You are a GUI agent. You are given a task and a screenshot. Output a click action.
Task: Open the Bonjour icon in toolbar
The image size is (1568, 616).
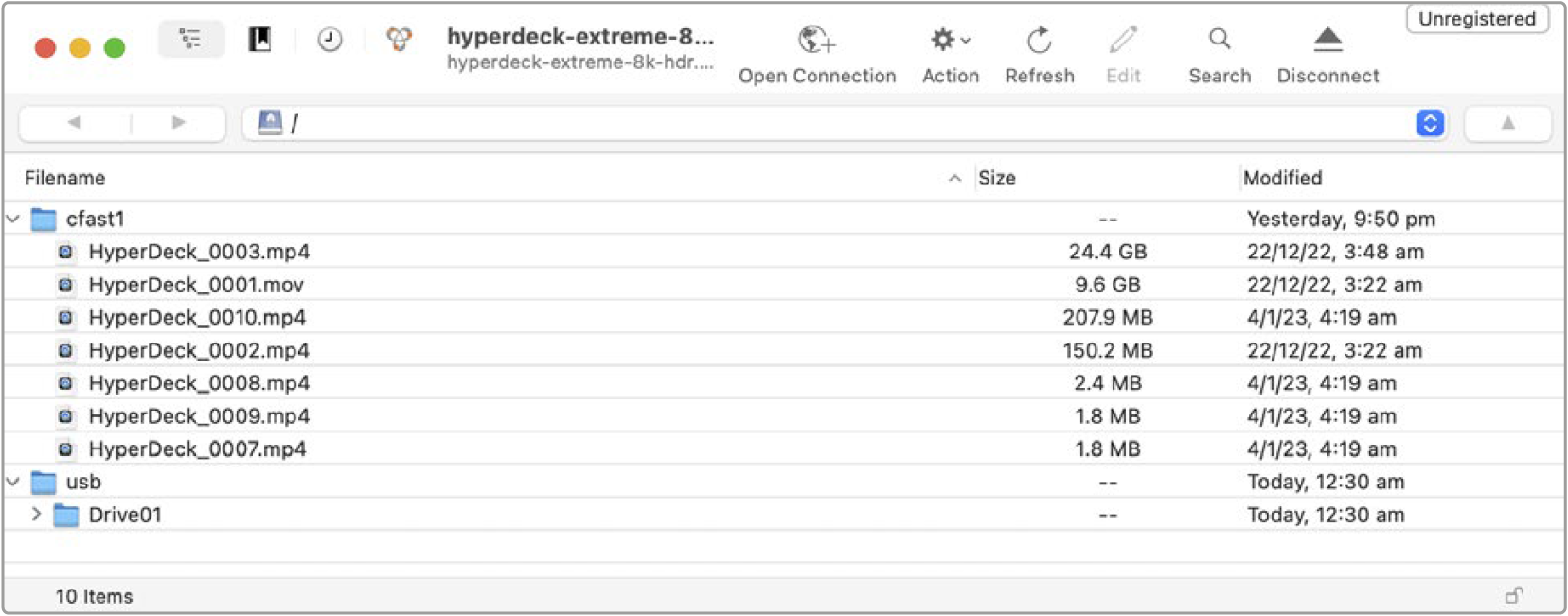[x=400, y=40]
